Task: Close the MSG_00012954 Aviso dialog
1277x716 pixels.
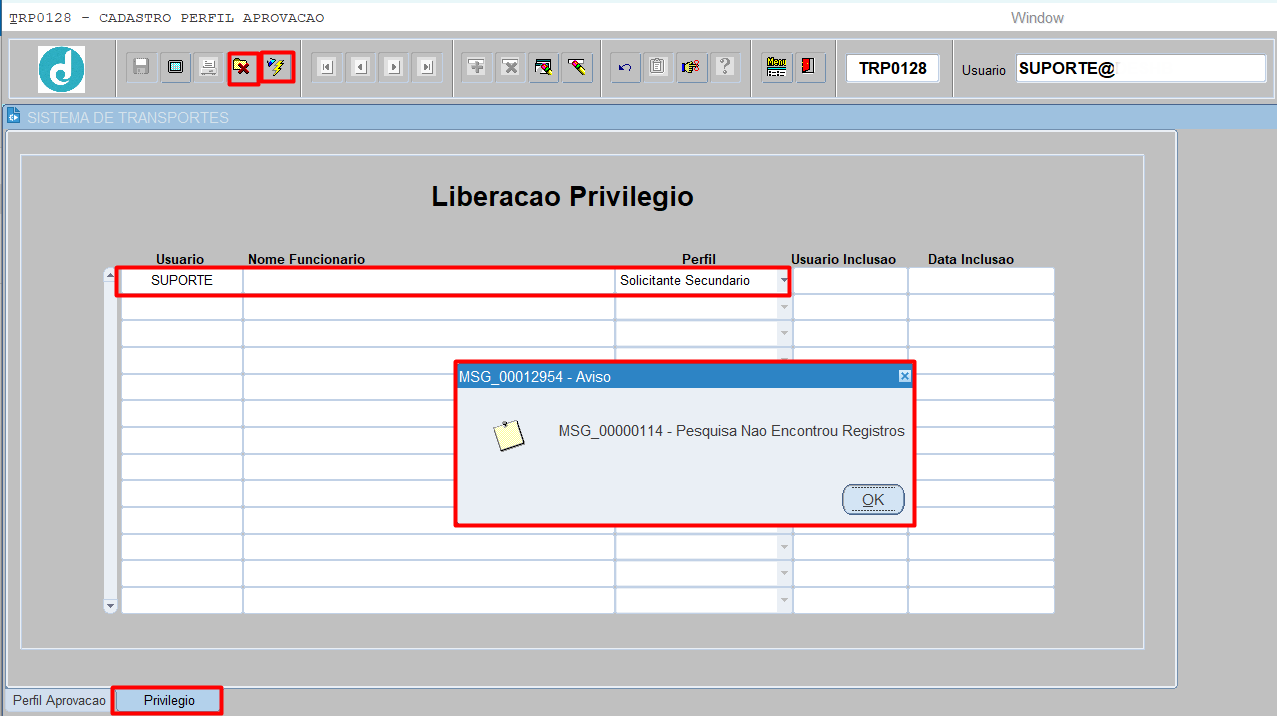Action: [x=904, y=377]
